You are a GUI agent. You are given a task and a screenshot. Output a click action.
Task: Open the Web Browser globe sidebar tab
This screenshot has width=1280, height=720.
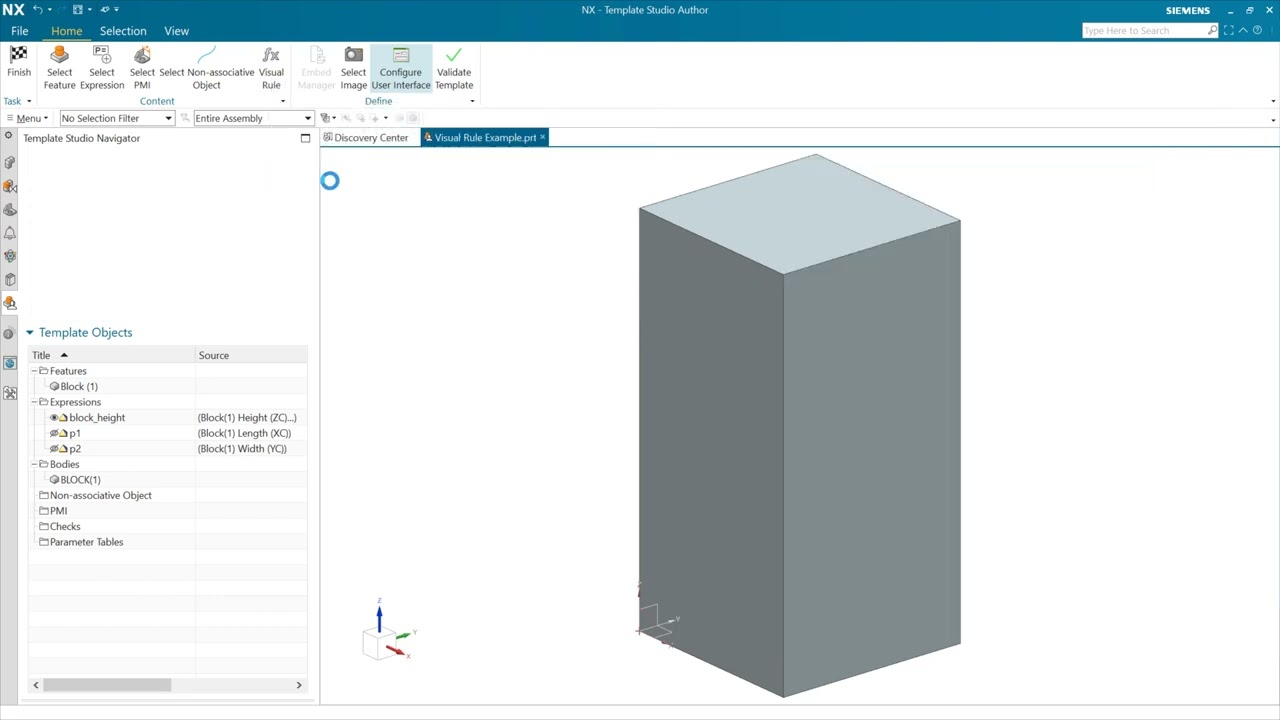click(10, 363)
